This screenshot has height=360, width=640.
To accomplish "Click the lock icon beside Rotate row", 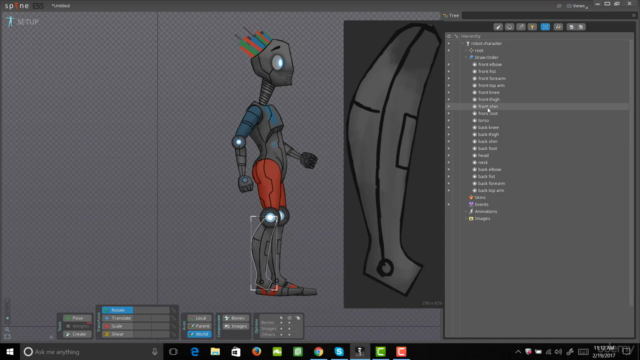I will point(173,310).
